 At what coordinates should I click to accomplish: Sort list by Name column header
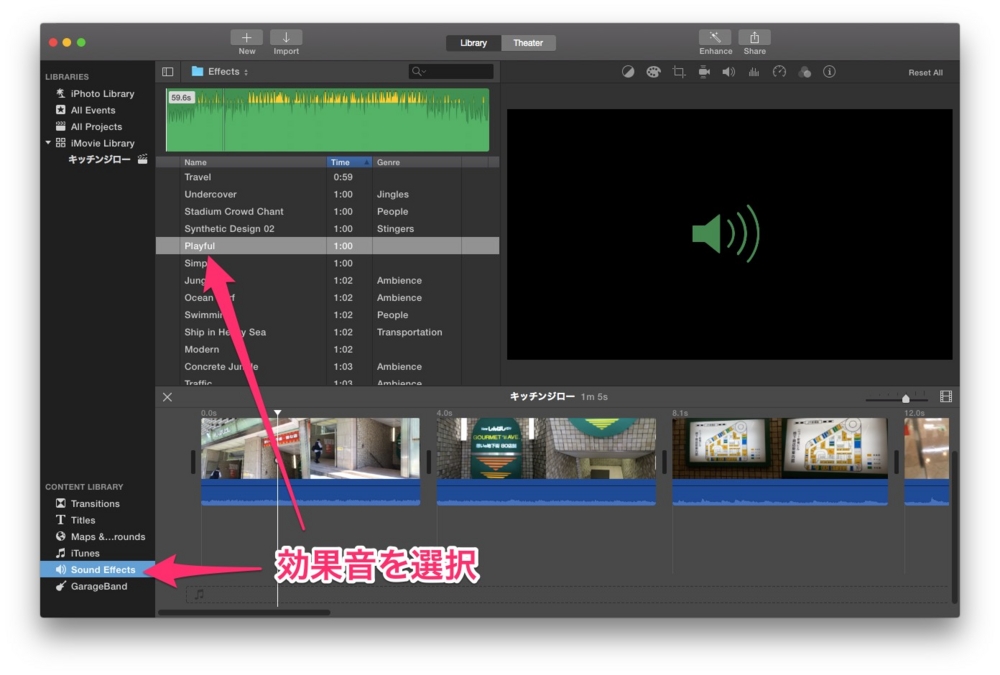(253, 162)
